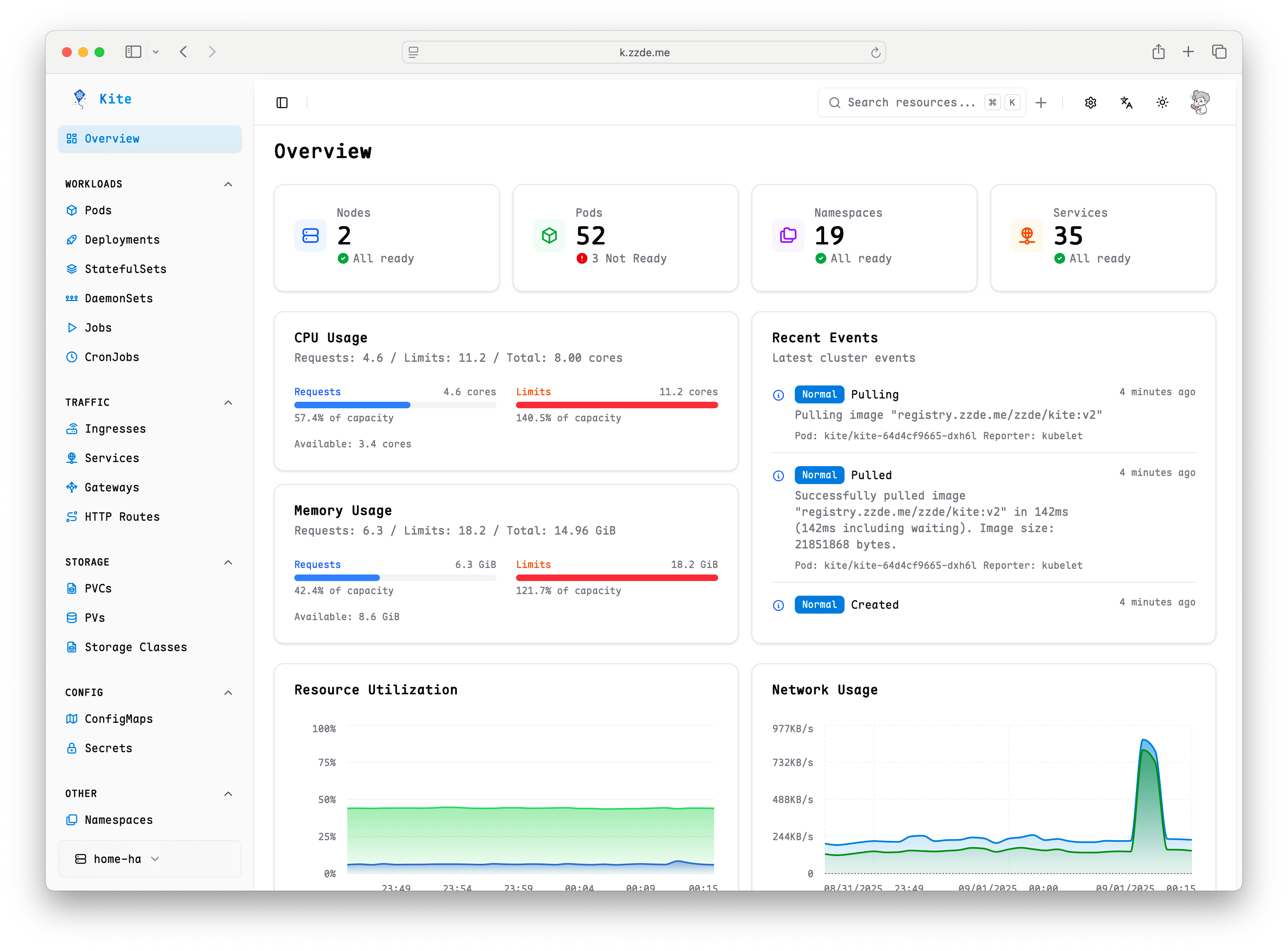This screenshot has width=1288, height=951.
Task: Collapse the STORAGE section
Action: pos(228,562)
